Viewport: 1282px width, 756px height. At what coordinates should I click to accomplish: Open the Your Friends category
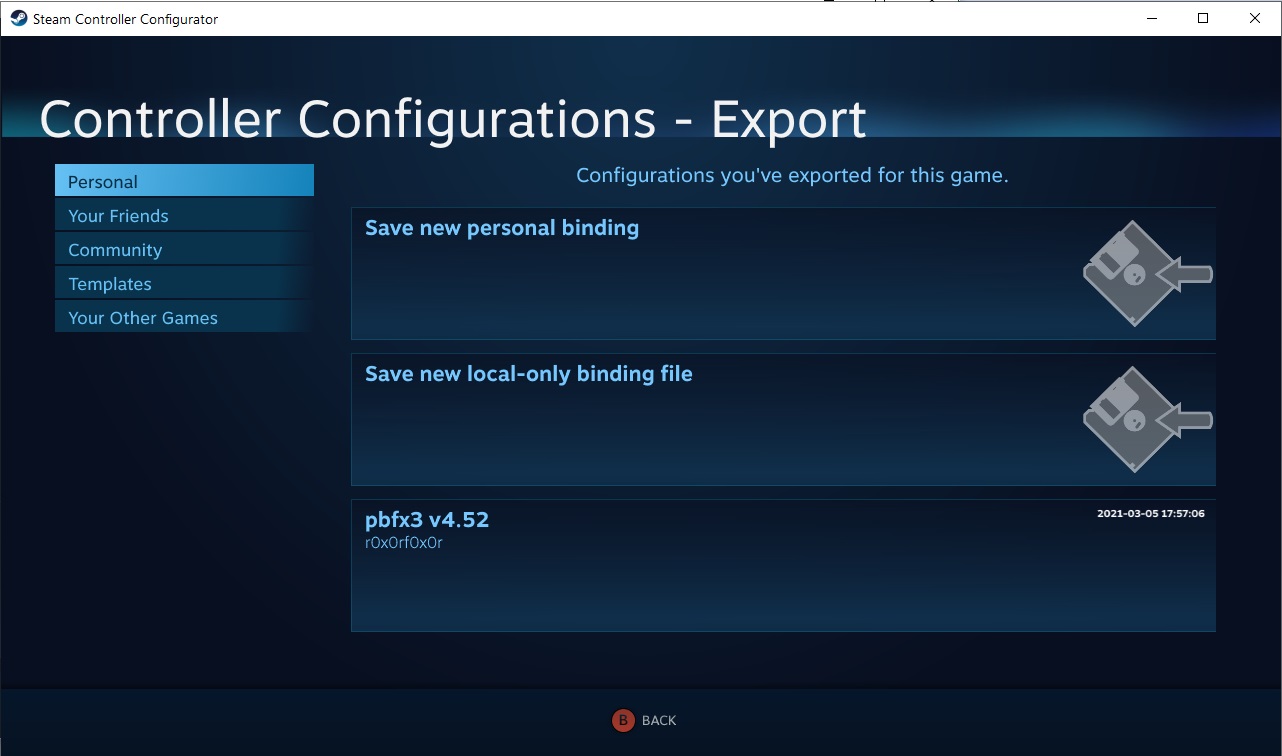pos(184,215)
